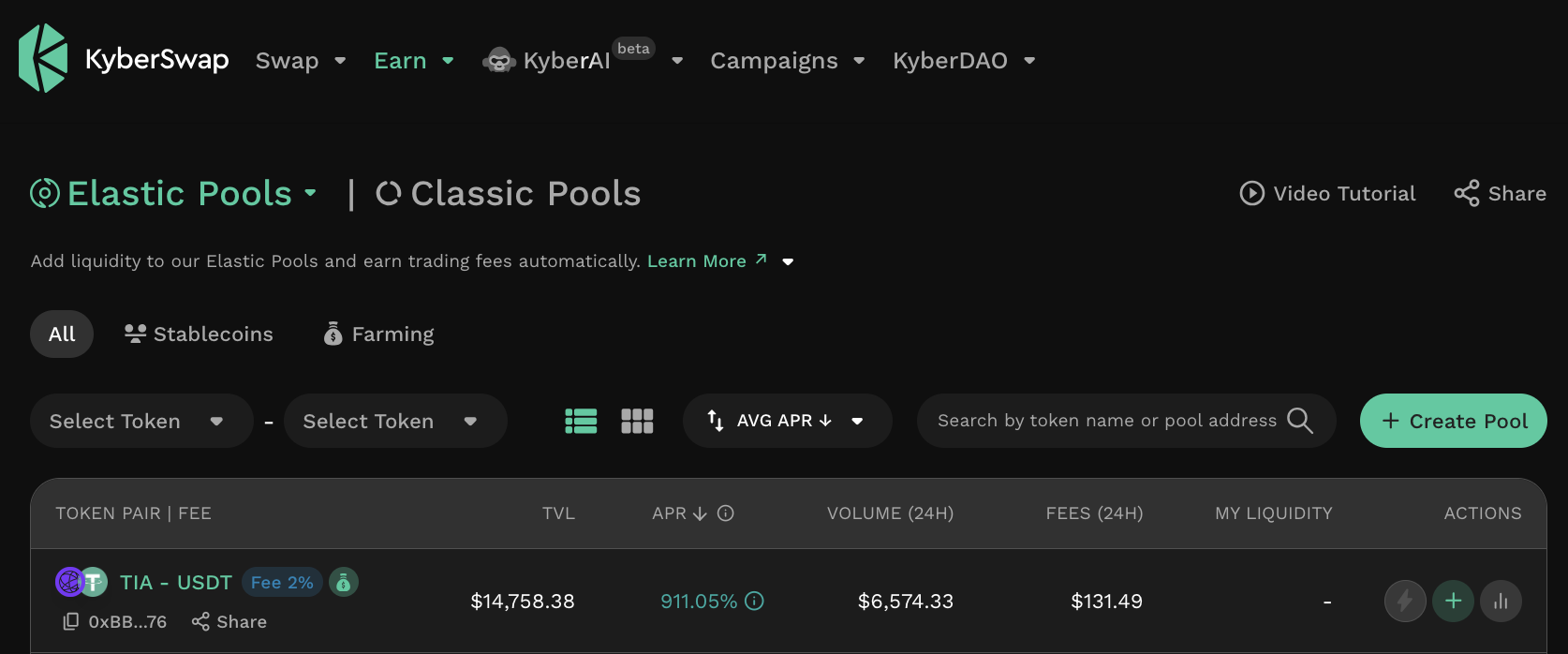Image resolution: width=1568 pixels, height=654 pixels.
Task: Open the Earn menu
Action: pyautogui.click(x=414, y=61)
